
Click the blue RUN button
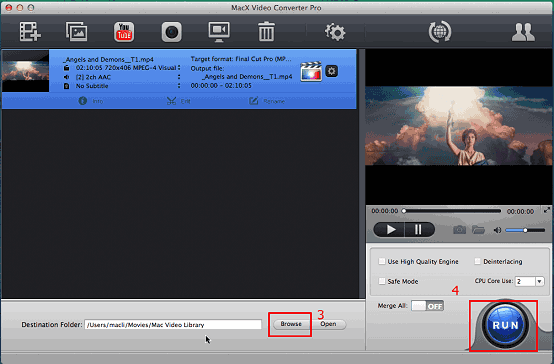[505, 325]
